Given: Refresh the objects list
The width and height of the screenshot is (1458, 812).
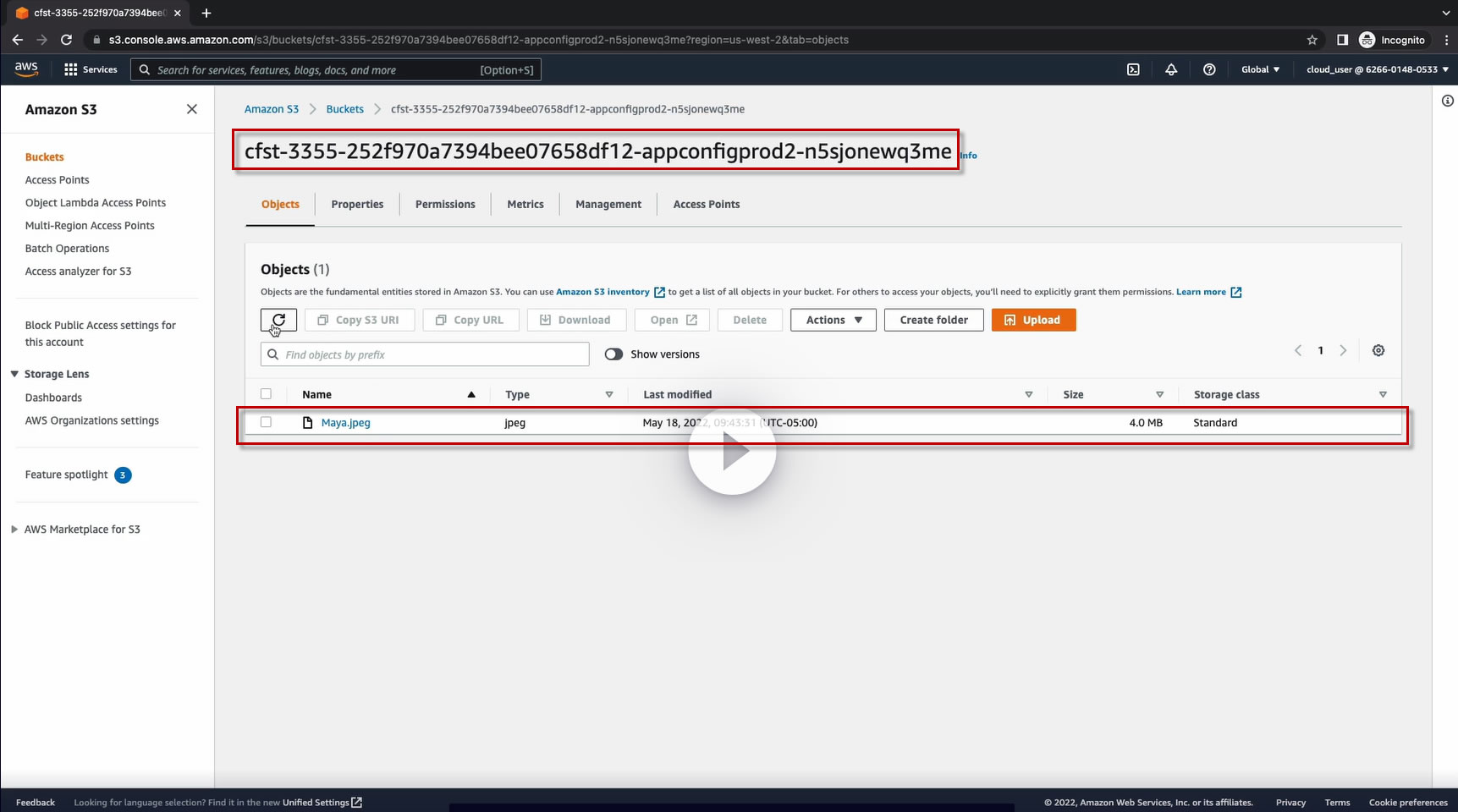Looking at the screenshot, I should (278, 320).
